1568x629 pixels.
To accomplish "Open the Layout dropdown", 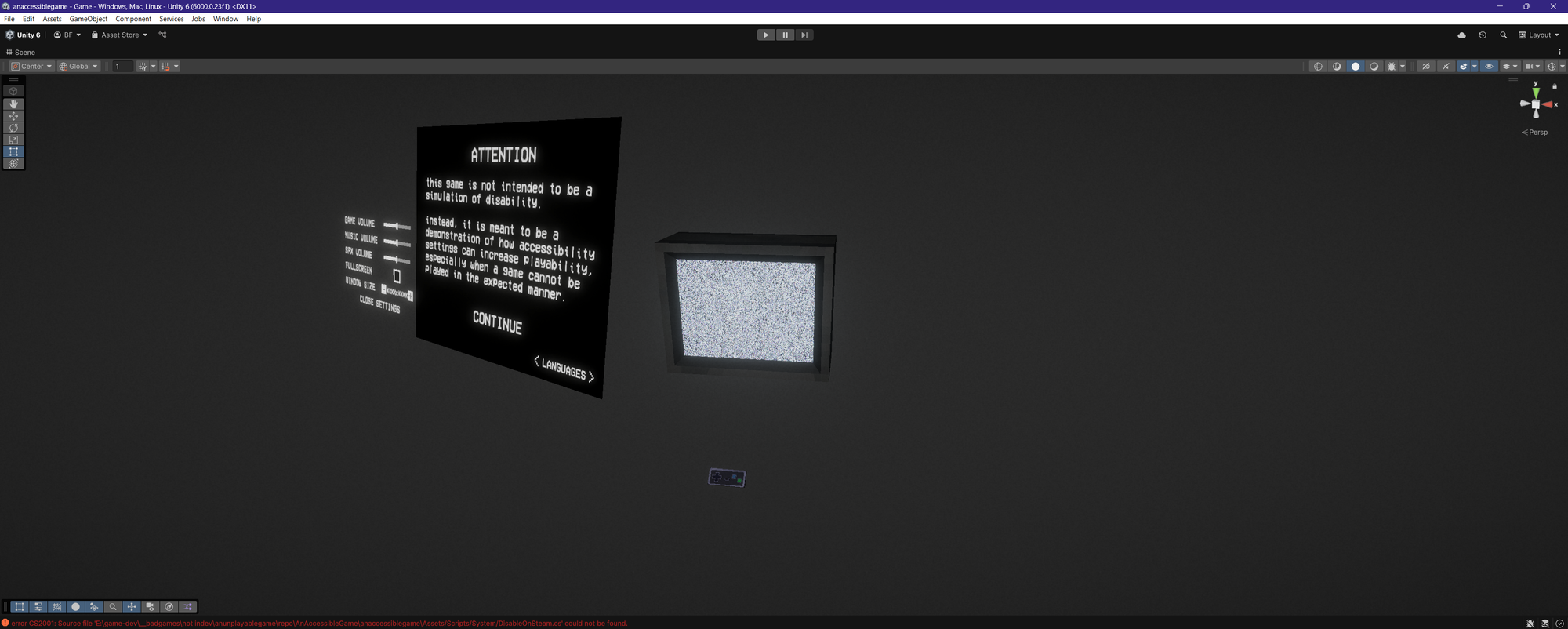I will [1539, 35].
